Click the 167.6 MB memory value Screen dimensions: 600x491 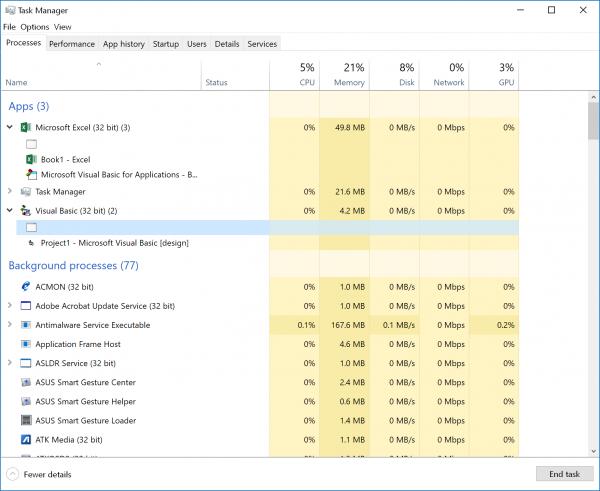click(348, 325)
